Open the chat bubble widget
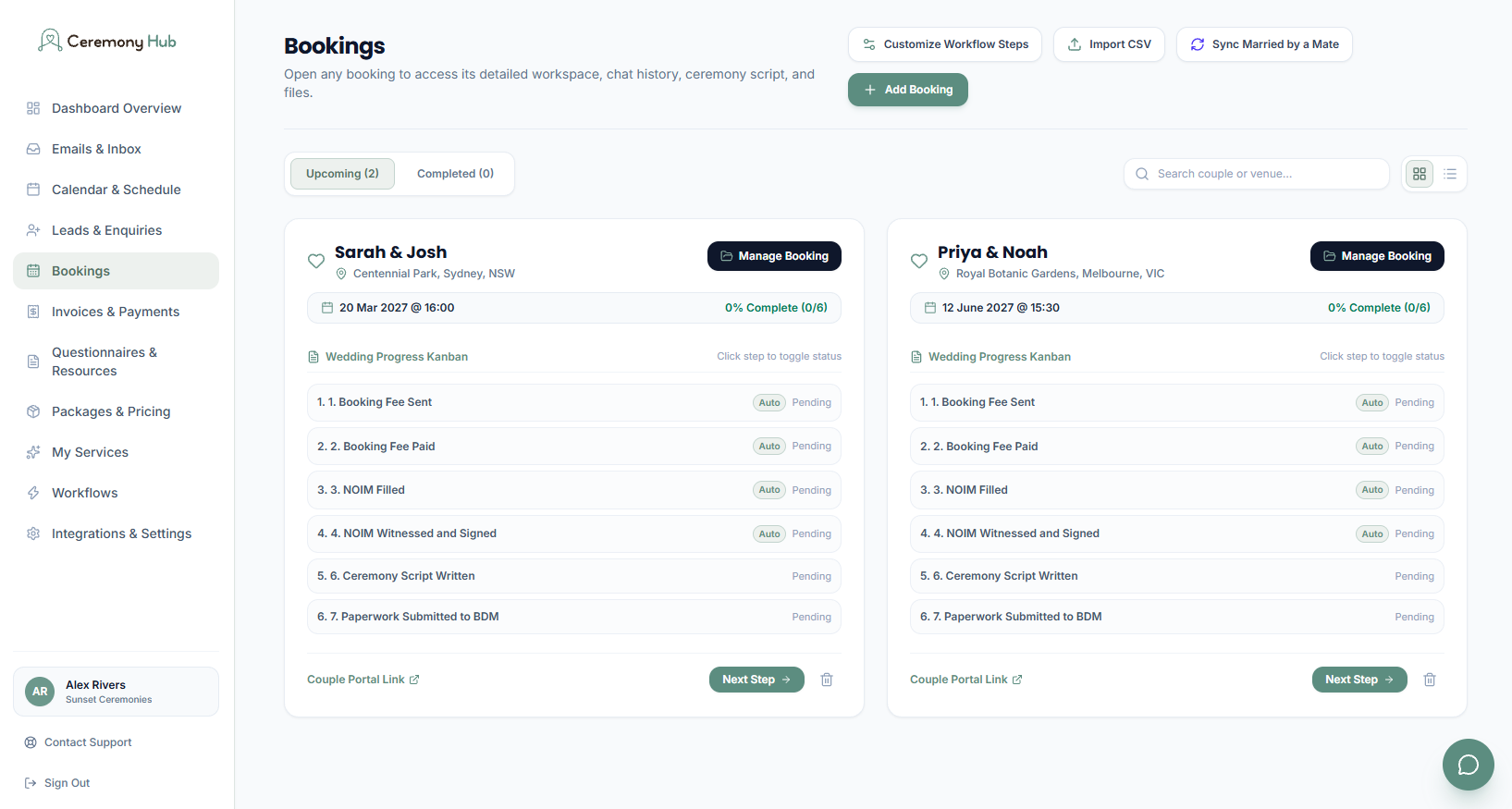The image size is (1512, 809). pyautogui.click(x=1468, y=765)
